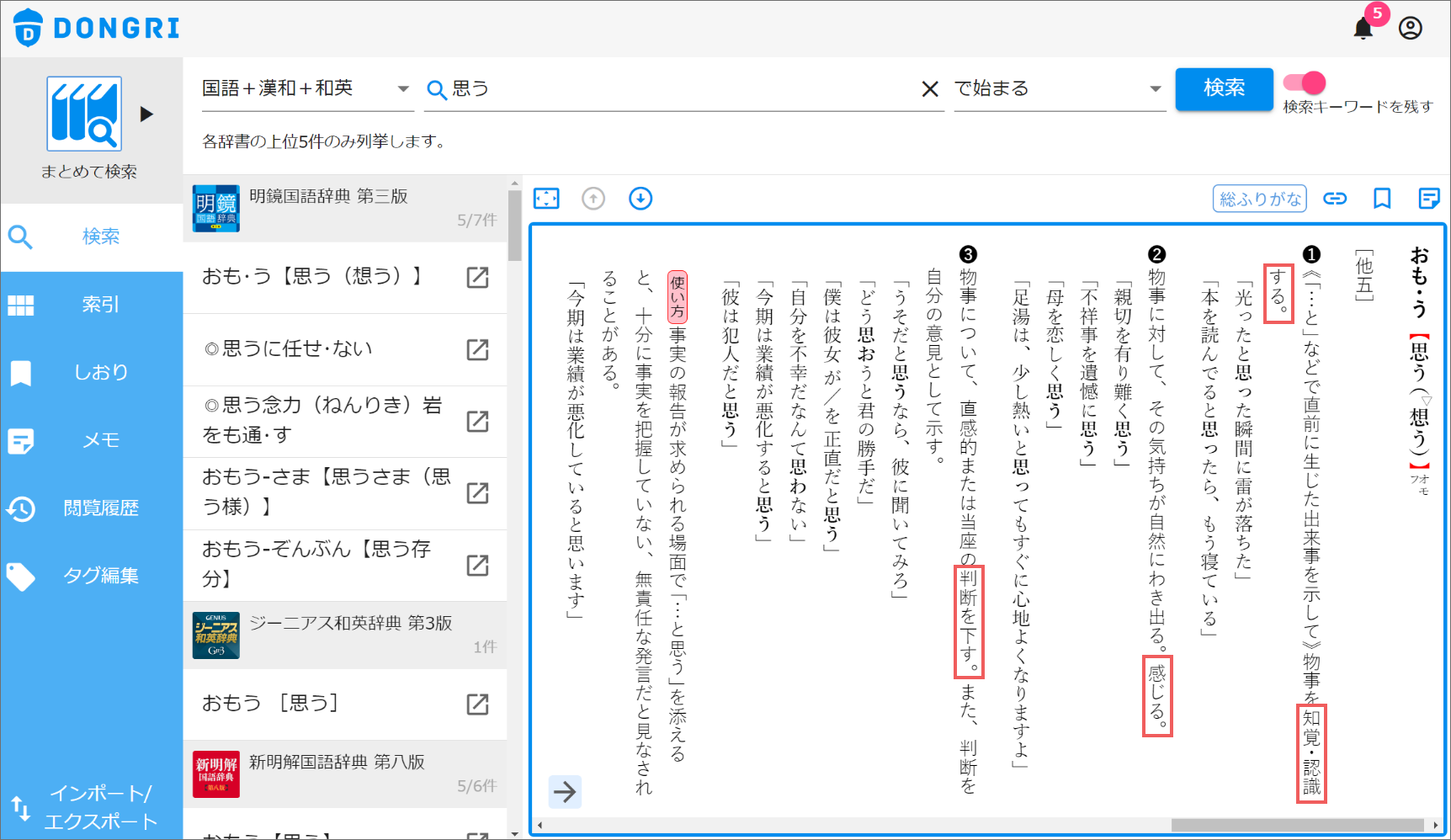Copy entry link icon

pyautogui.click(x=1335, y=199)
